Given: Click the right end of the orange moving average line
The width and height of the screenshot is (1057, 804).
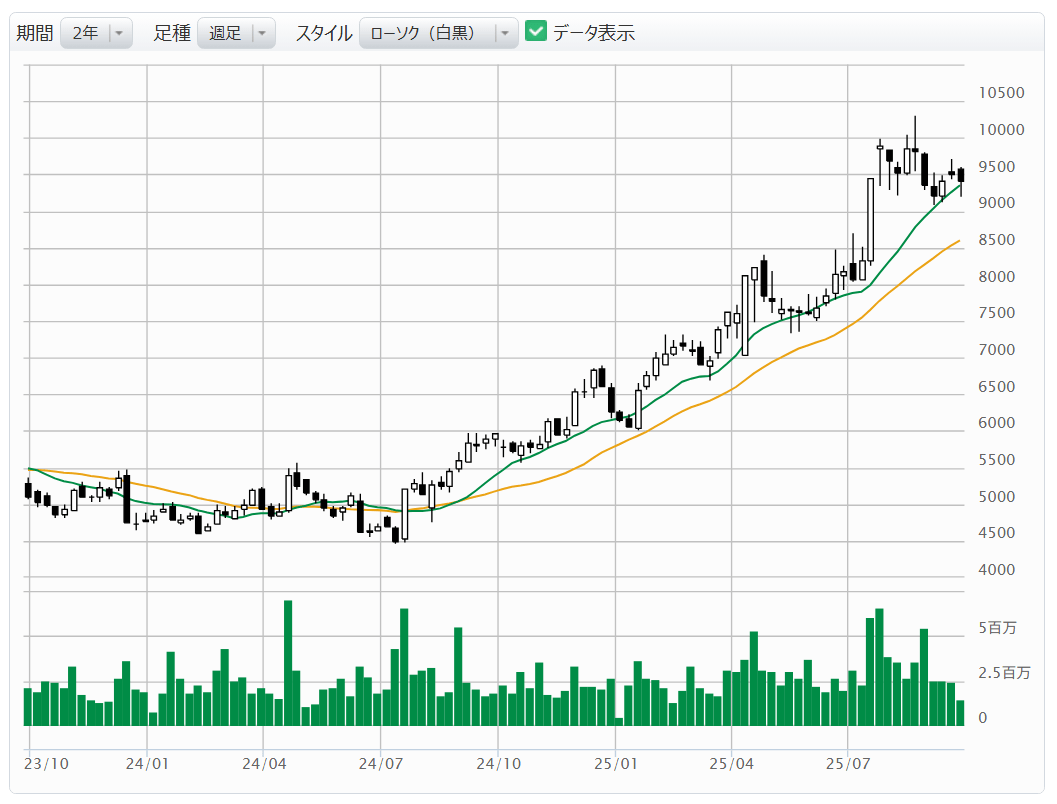Looking at the screenshot, I should [x=958, y=241].
